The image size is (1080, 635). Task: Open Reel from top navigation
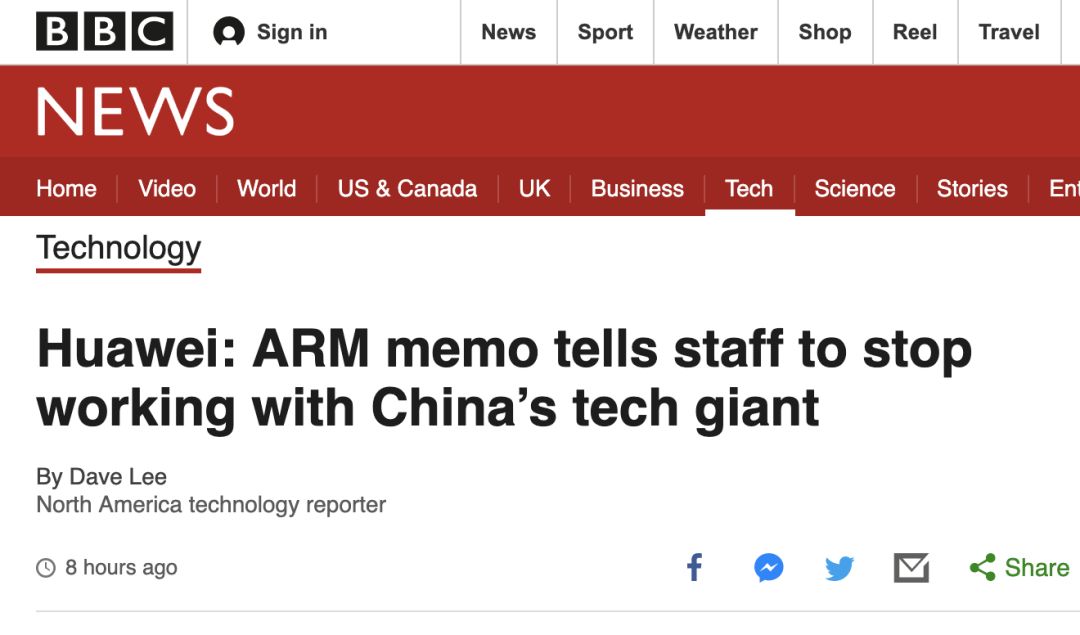915,32
